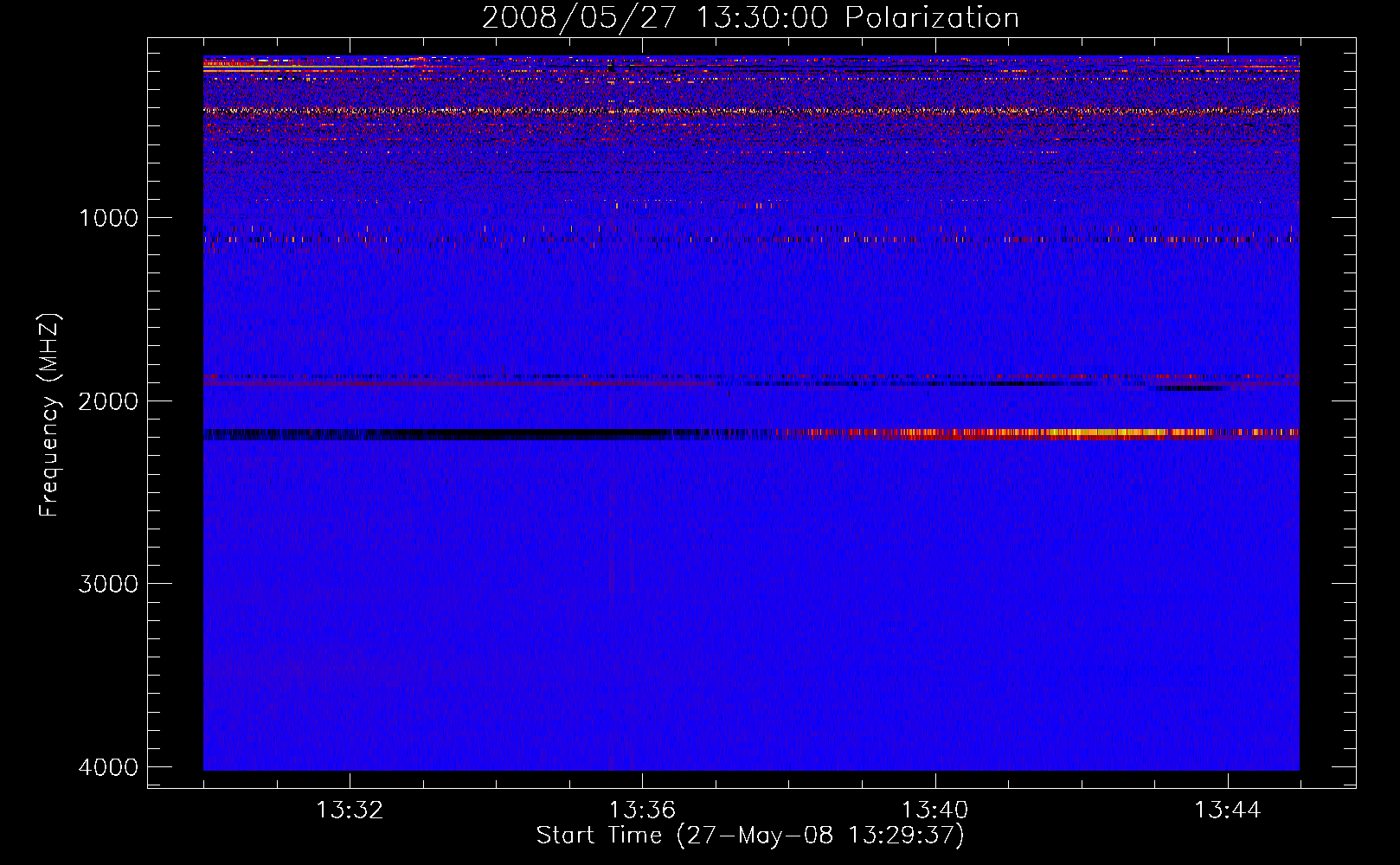Click the 1000 frequency tick label
The image size is (1400, 865).
pos(108,217)
